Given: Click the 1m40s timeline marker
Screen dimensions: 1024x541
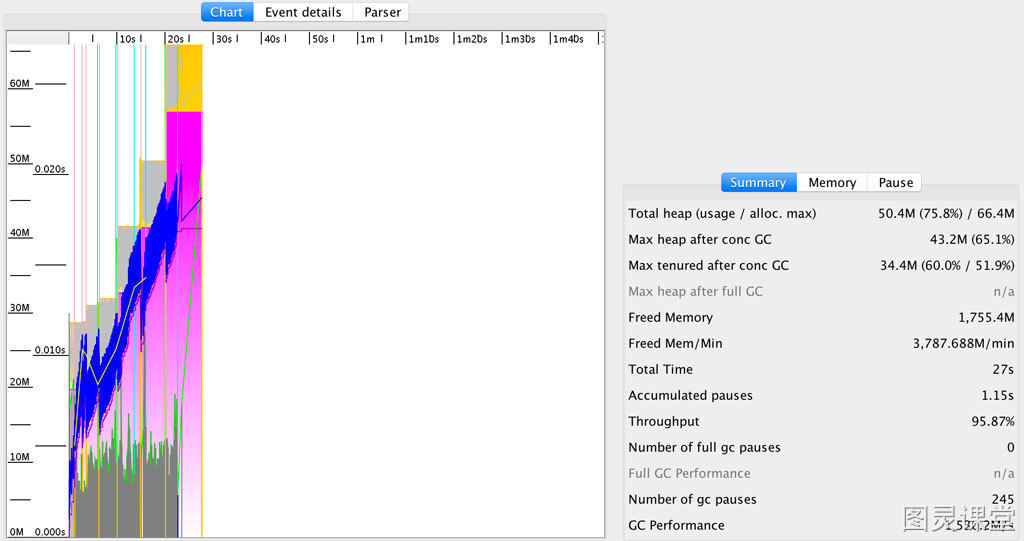Looking at the screenshot, I should [569, 39].
